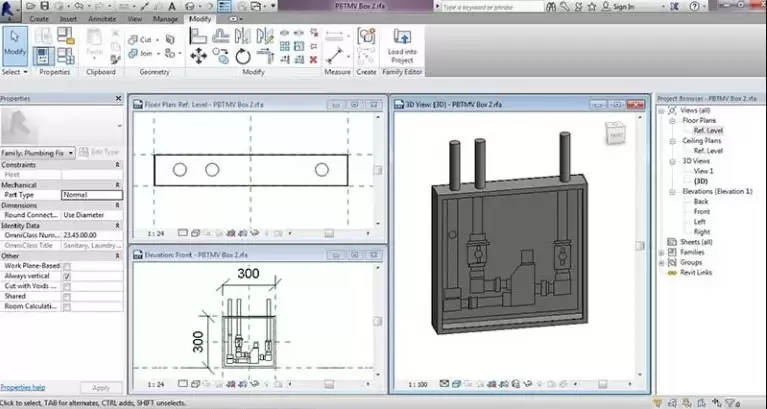Enable the Work Plane-Based checkbox
Image resolution: width=767 pixels, height=409 pixels.
point(67,265)
